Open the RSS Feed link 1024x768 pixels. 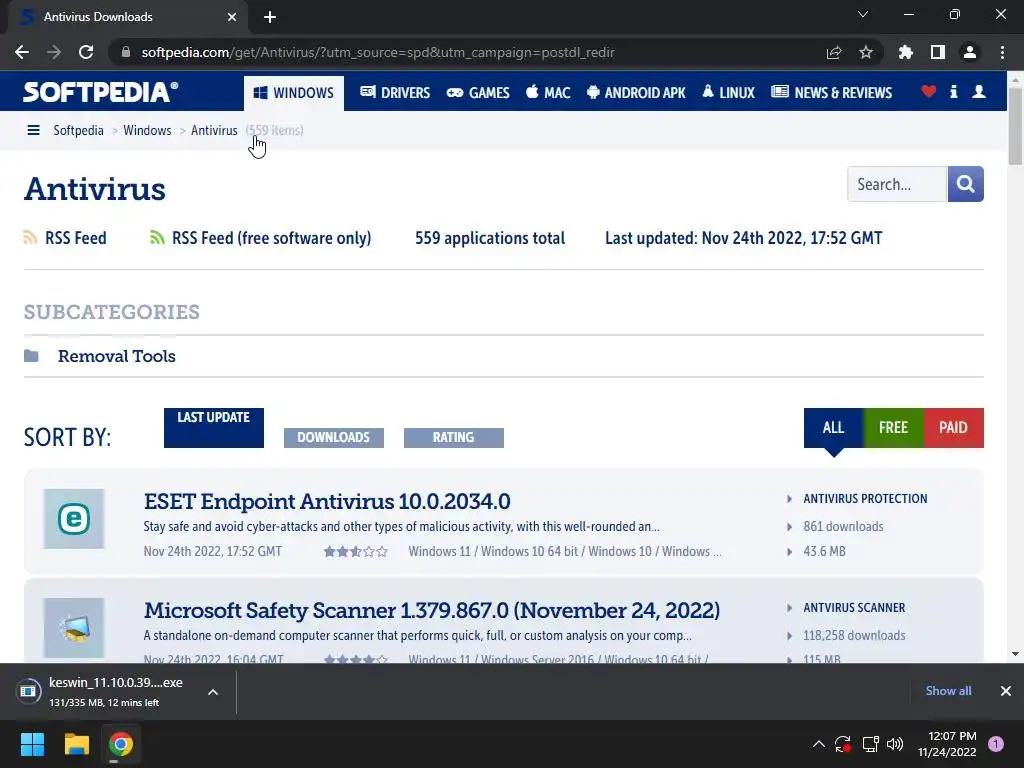click(65, 238)
